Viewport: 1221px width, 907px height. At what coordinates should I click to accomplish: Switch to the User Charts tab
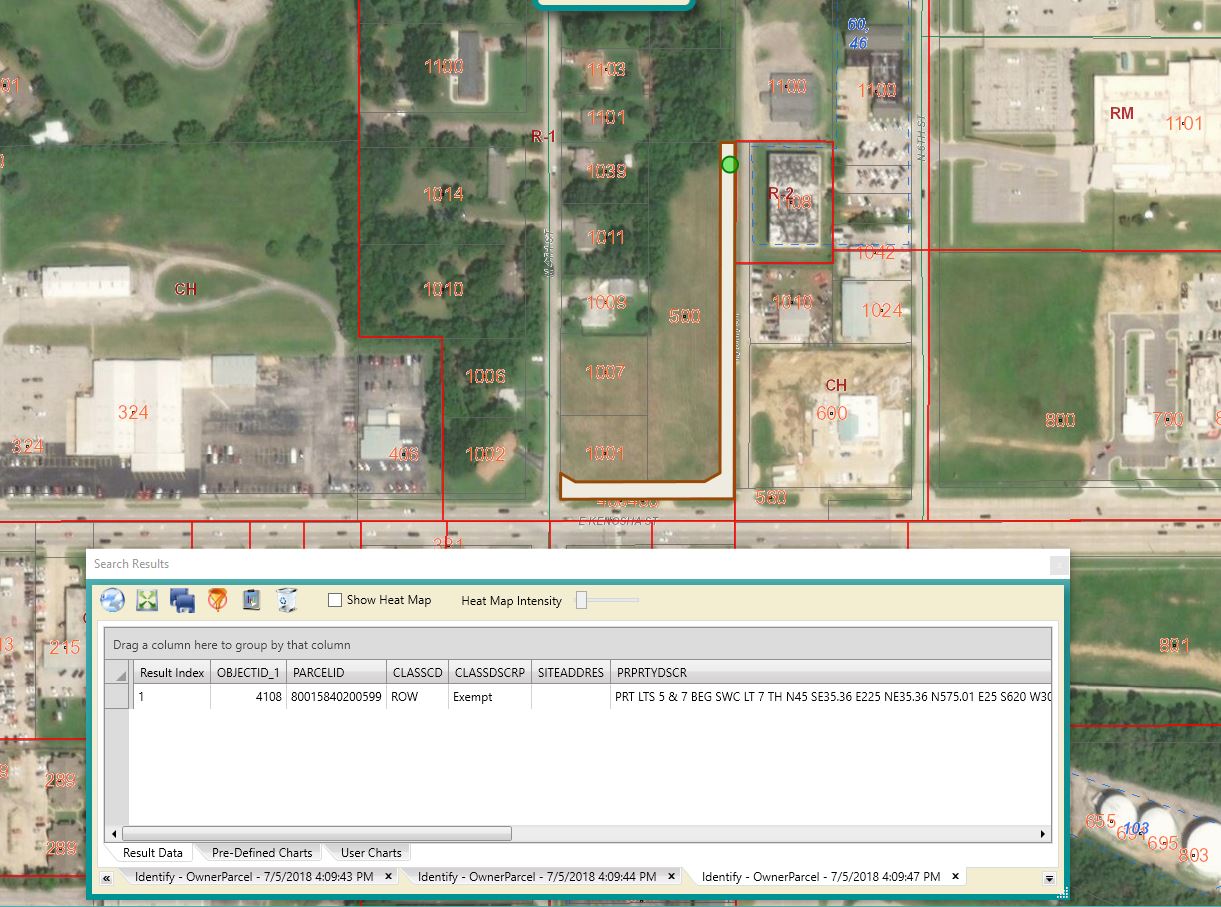(x=371, y=853)
